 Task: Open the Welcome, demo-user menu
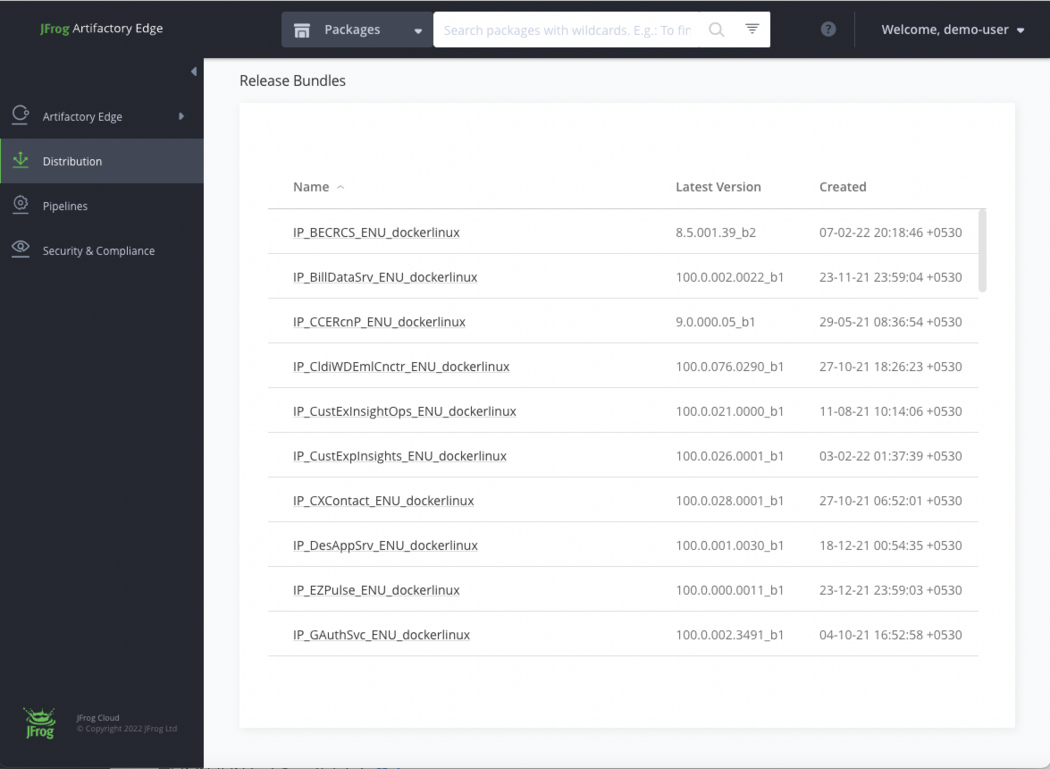coord(952,29)
